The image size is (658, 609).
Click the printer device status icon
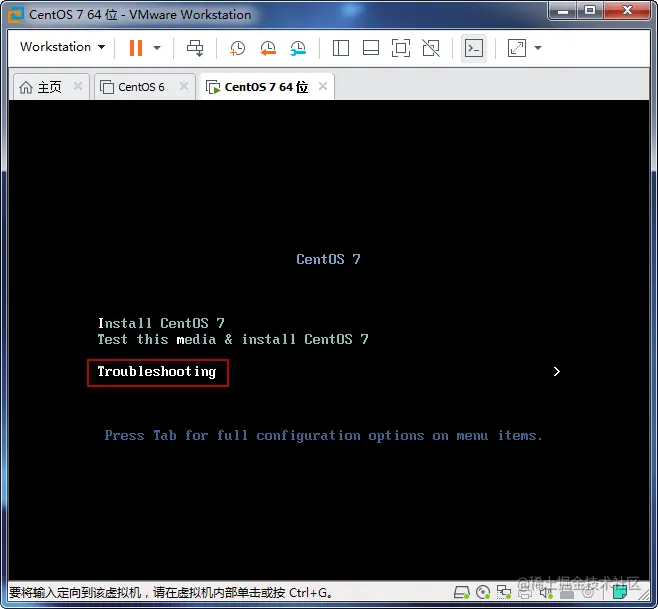point(525,593)
